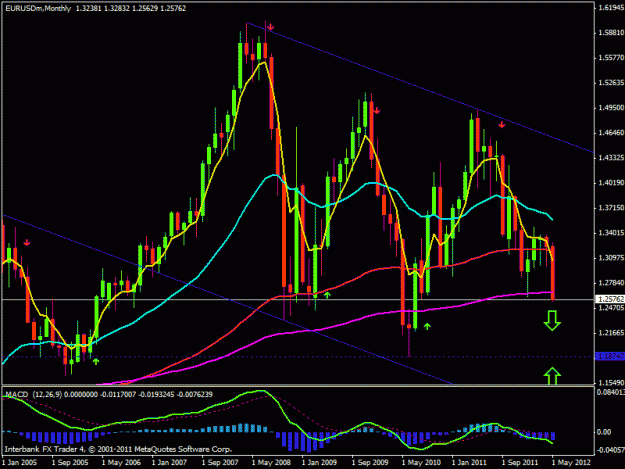The image size is (625, 469).
Task: Click the large hollow green up arrow
Action: [552, 376]
